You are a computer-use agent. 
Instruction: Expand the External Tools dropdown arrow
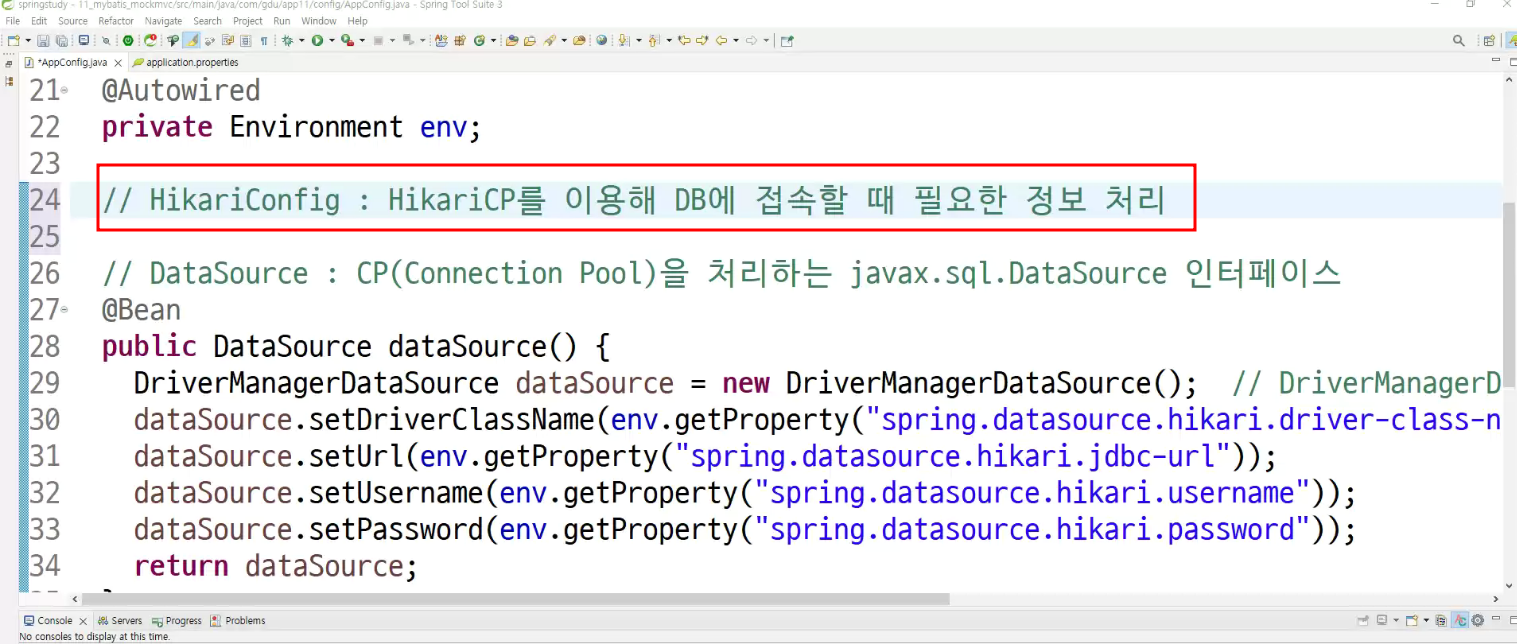362,40
